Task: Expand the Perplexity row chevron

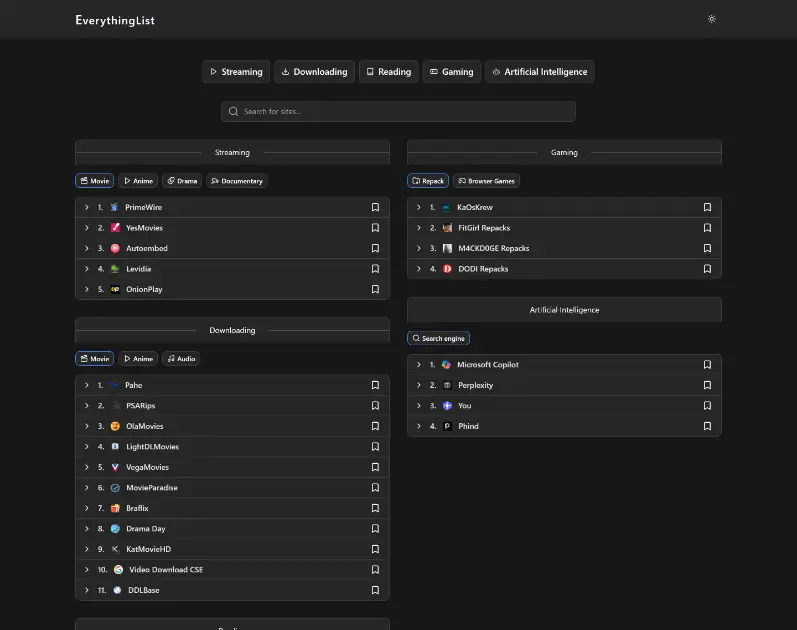Action: tap(418, 385)
